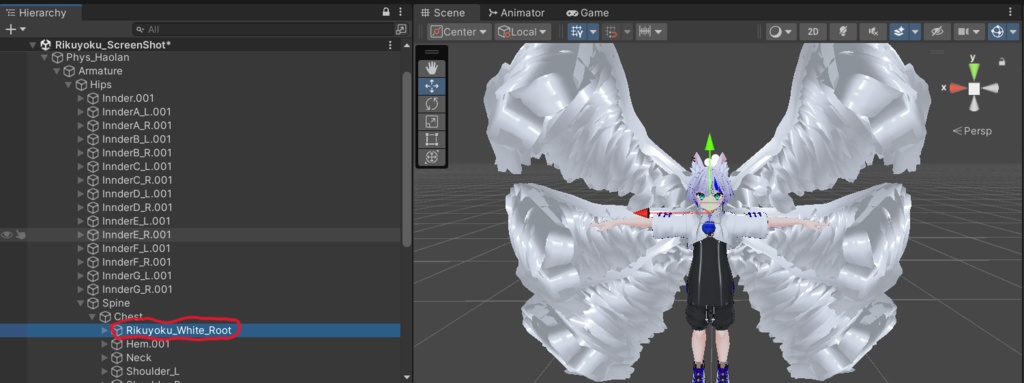Toggle grid snapping icon

click(577, 31)
